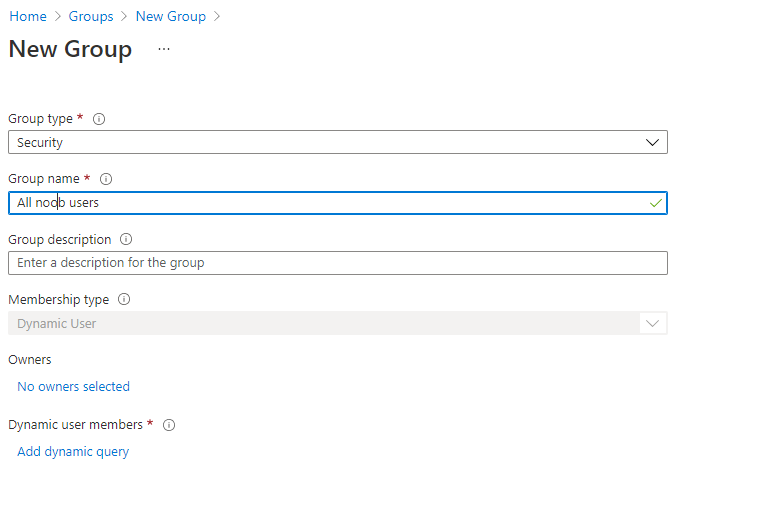
Task: Go to Home in the breadcrumb
Action: coord(28,17)
